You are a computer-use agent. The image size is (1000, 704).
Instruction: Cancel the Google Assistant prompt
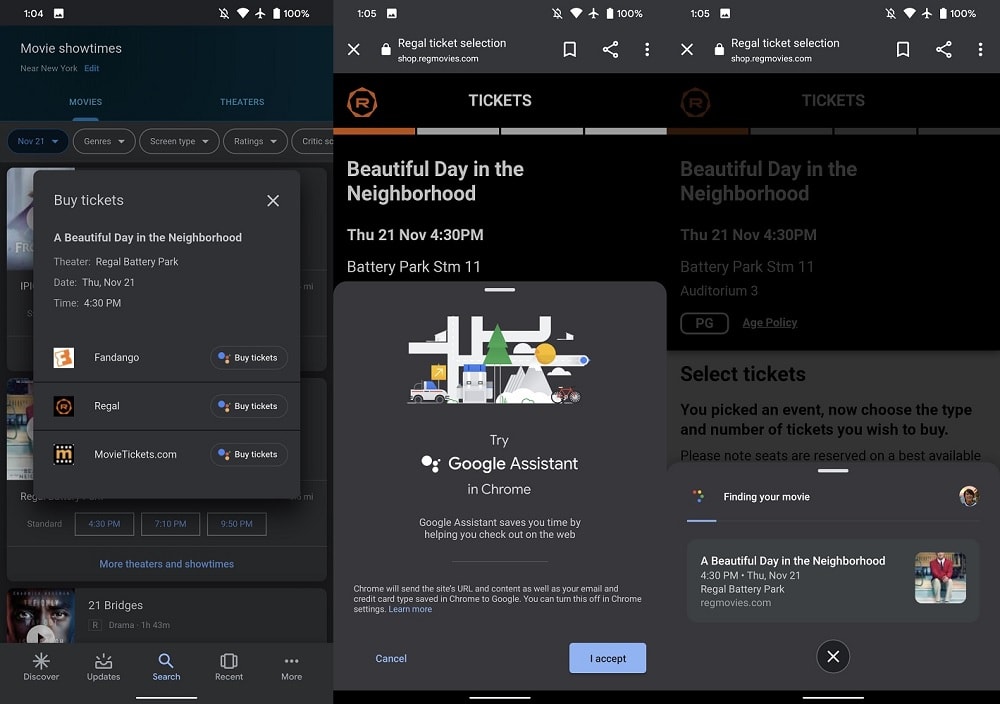[x=391, y=659]
